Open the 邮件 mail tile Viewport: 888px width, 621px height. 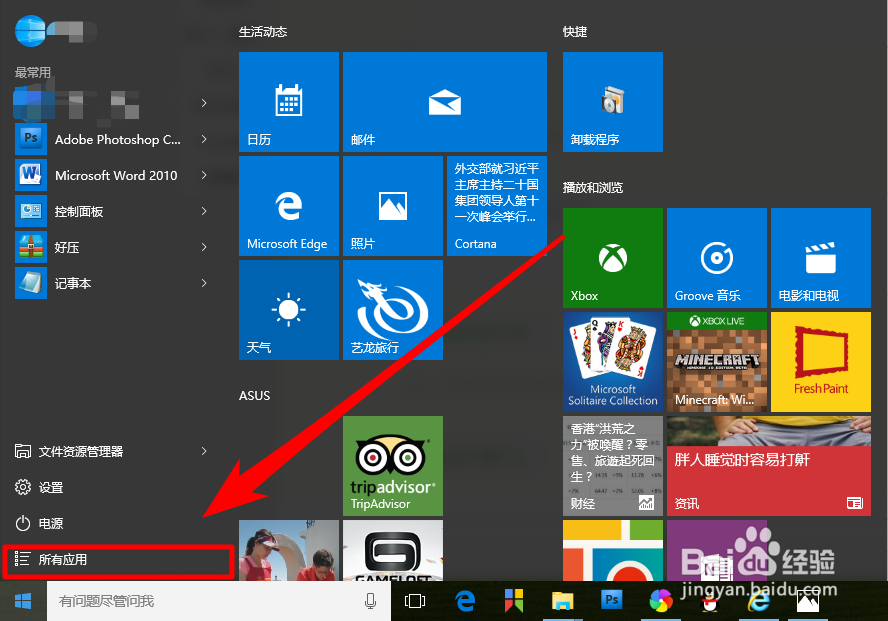click(444, 101)
